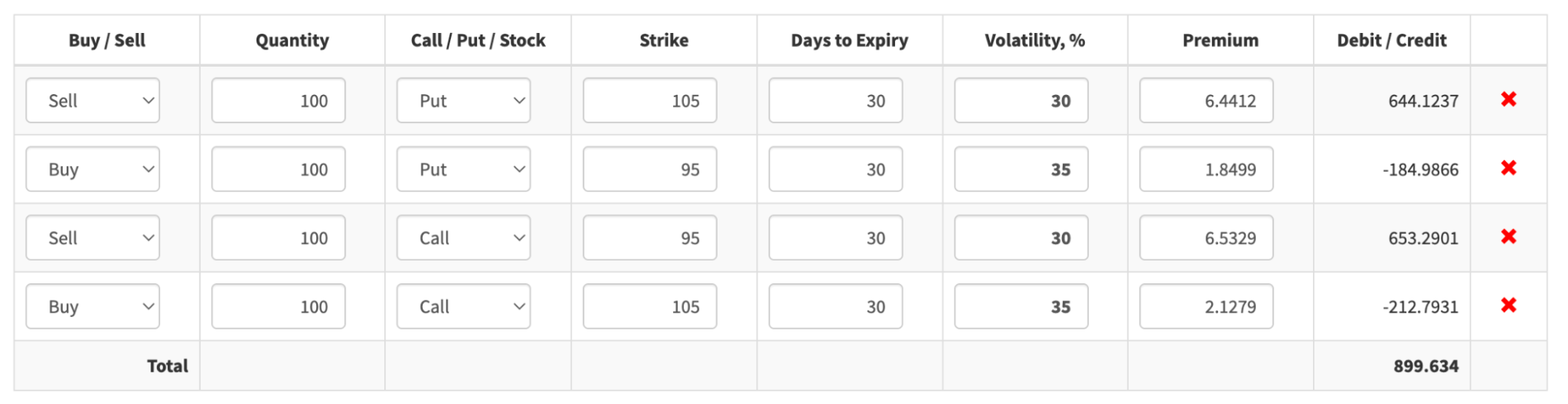Click the Debit / Credit column header
Viewport: 1568px width, 404px height.
click(x=1392, y=40)
